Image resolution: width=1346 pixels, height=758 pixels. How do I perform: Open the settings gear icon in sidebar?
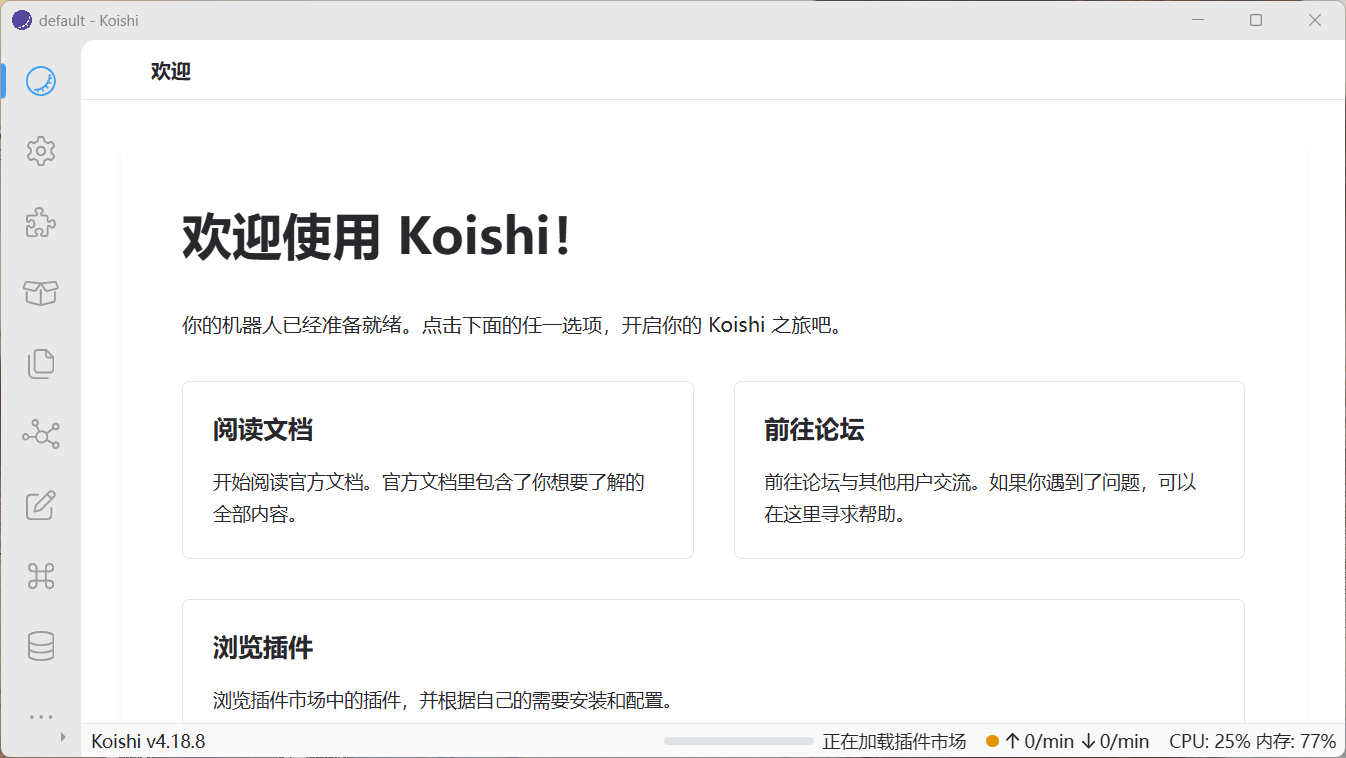tap(41, 151)
